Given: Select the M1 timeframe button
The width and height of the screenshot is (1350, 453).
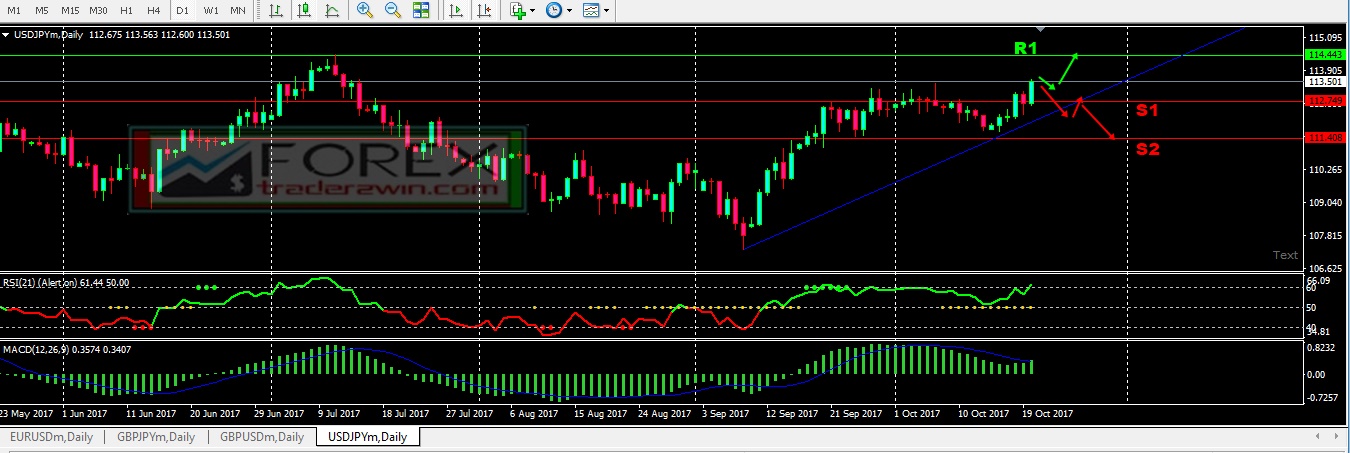Looking at the screenshot, I should (x=14, y=10).
